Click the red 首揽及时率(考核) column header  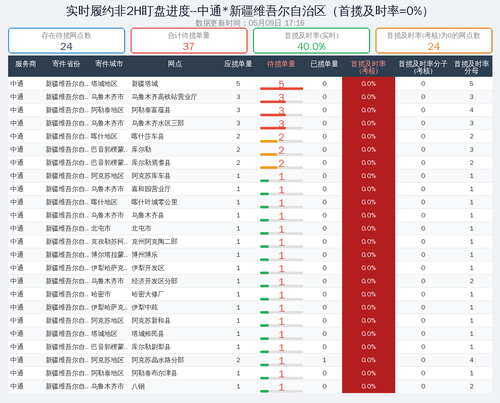368,67
